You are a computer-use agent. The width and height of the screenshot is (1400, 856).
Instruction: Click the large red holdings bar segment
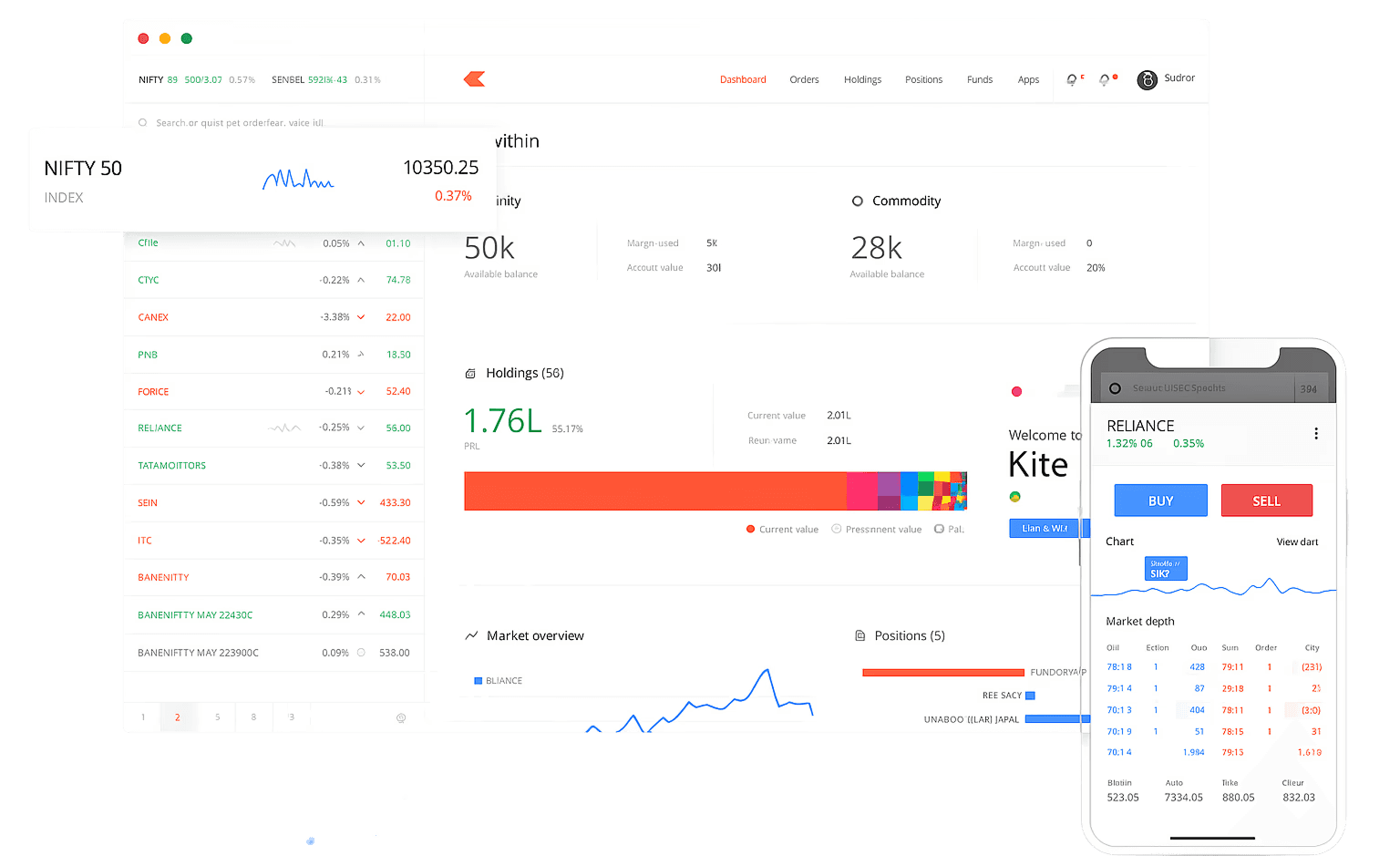[655, 491]
